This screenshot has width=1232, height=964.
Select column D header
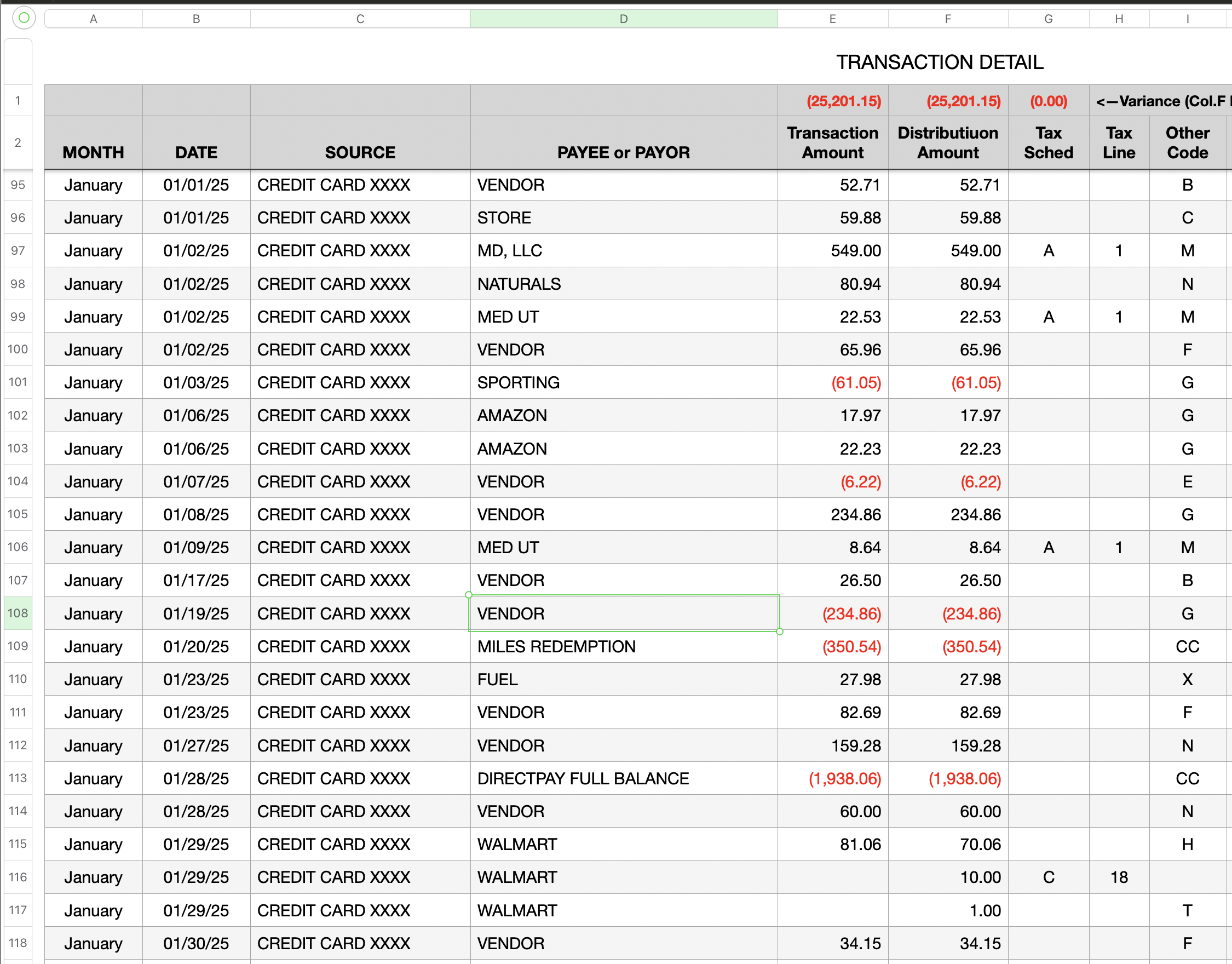[623, 19]
